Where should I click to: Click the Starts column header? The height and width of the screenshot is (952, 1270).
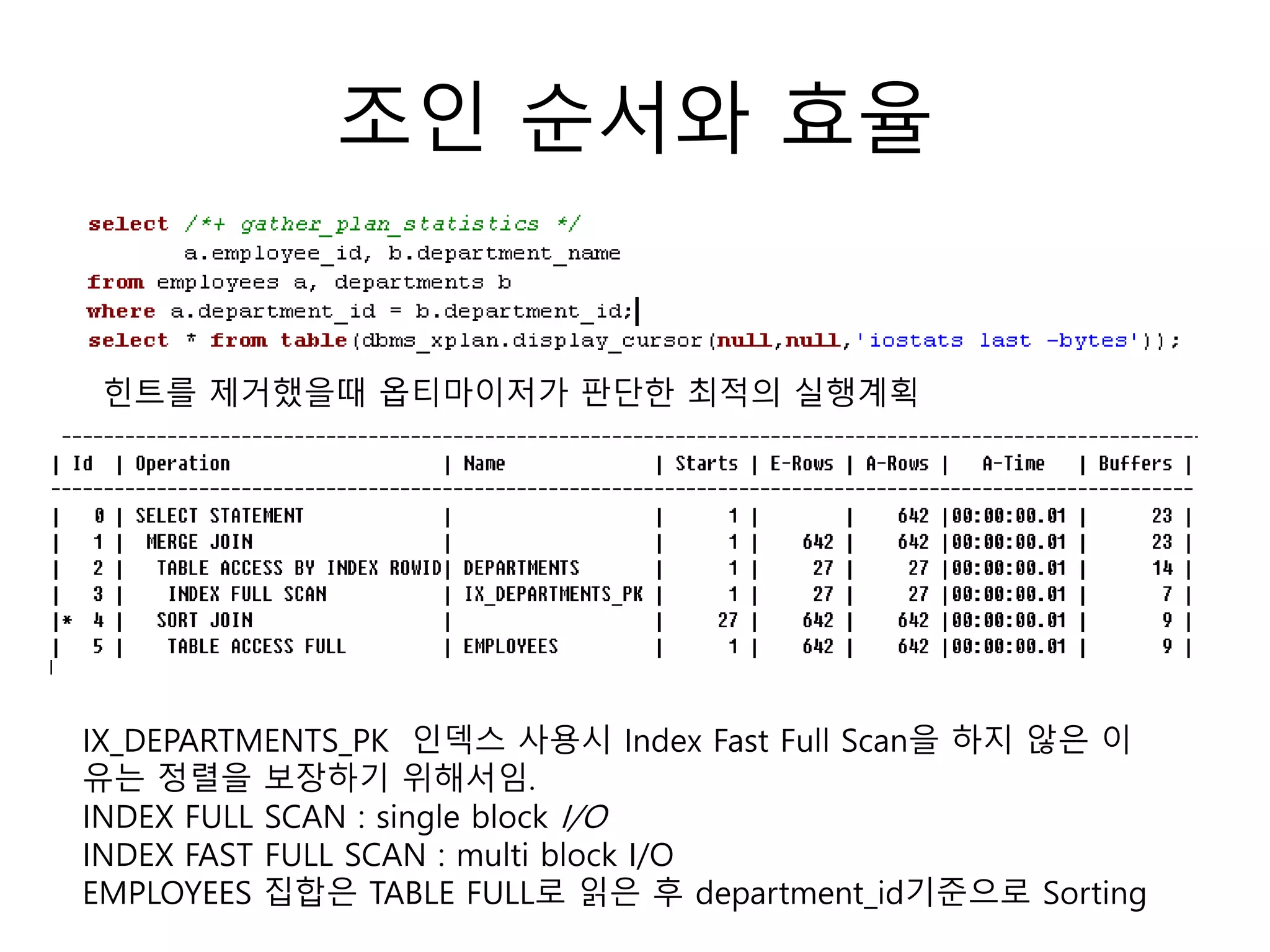click(706, 464)
